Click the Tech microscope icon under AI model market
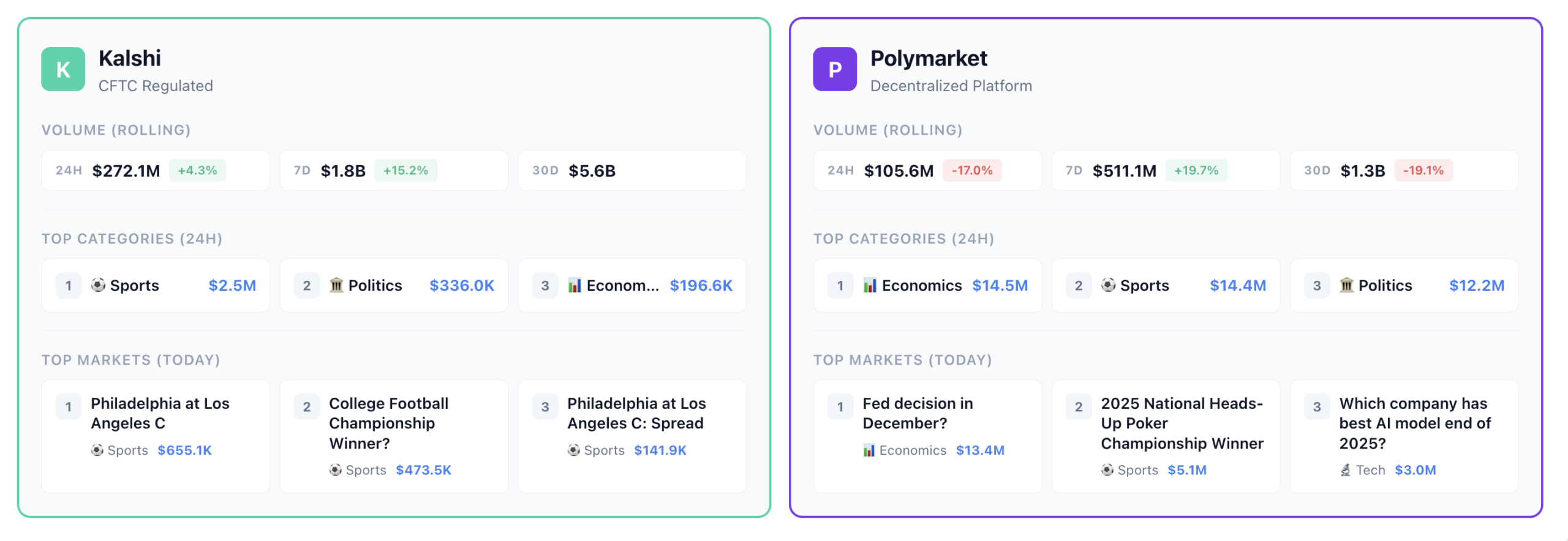This screenshot has height=541, width=1568. [1345, 470]
